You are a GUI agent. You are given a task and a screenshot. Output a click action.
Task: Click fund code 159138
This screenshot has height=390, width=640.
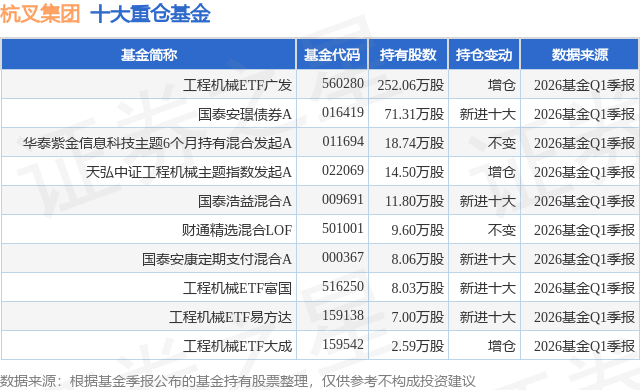pos(342,316)
